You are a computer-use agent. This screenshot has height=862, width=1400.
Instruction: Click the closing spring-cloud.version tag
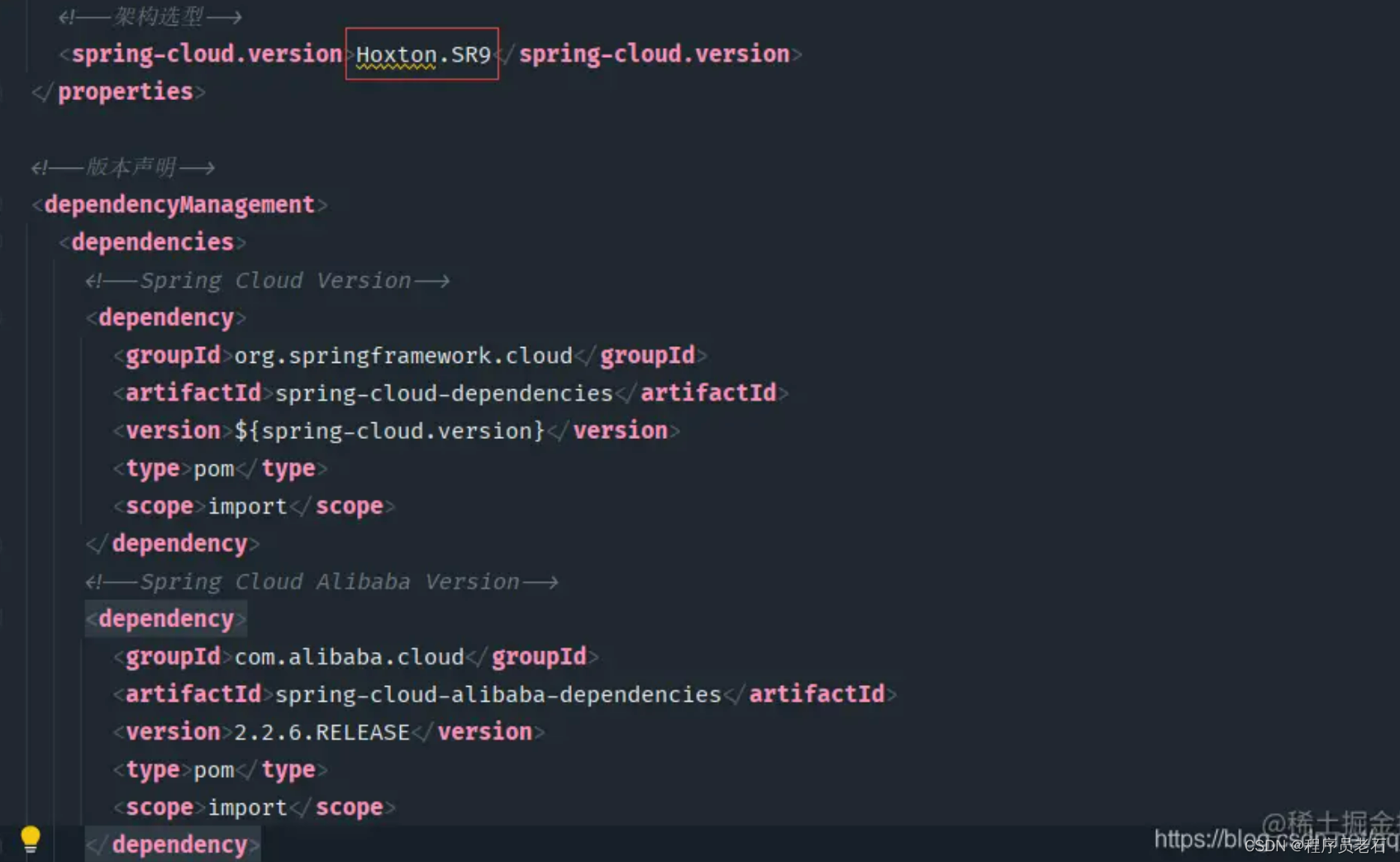tap(650, 54)
